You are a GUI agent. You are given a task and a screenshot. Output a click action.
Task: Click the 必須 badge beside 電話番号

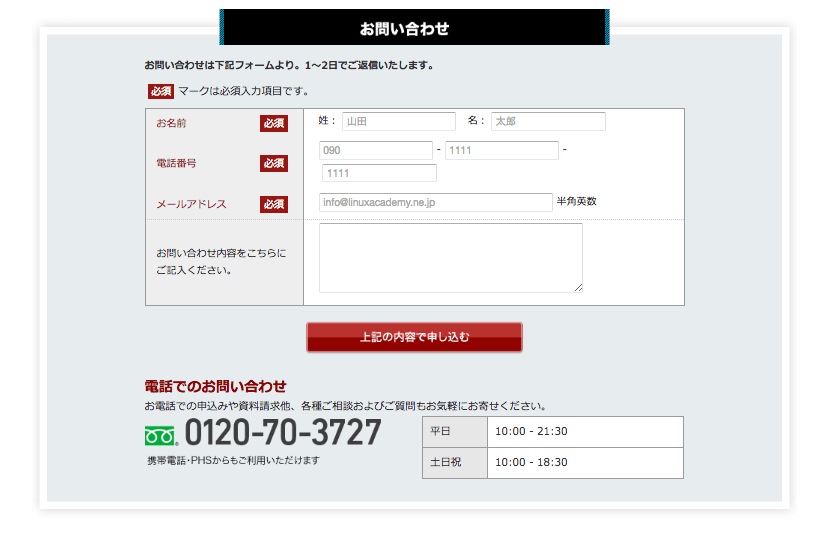274,163
